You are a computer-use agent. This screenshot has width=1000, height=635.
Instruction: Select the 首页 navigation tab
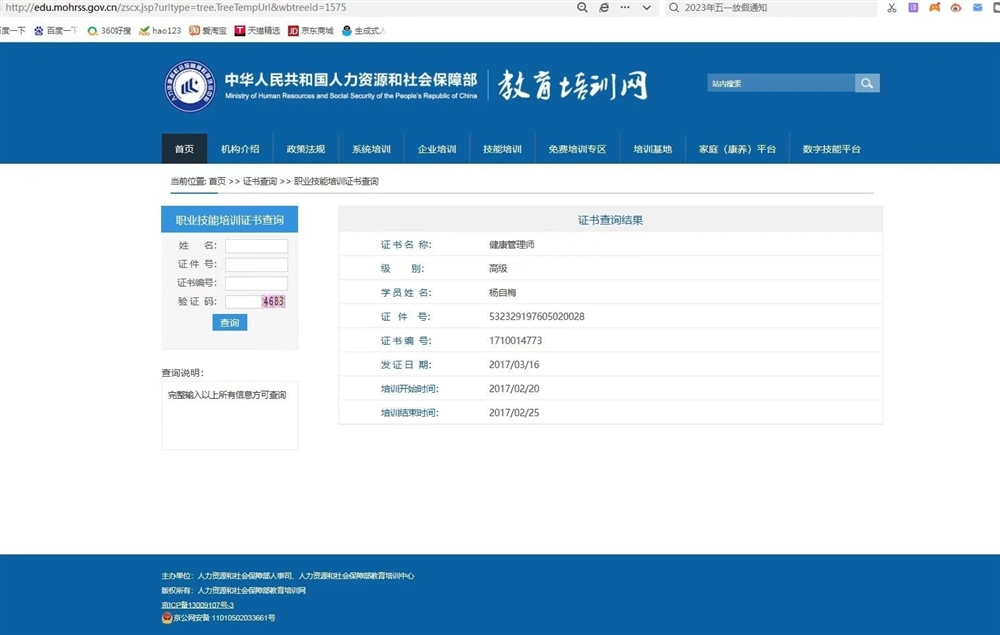(184, 149)
